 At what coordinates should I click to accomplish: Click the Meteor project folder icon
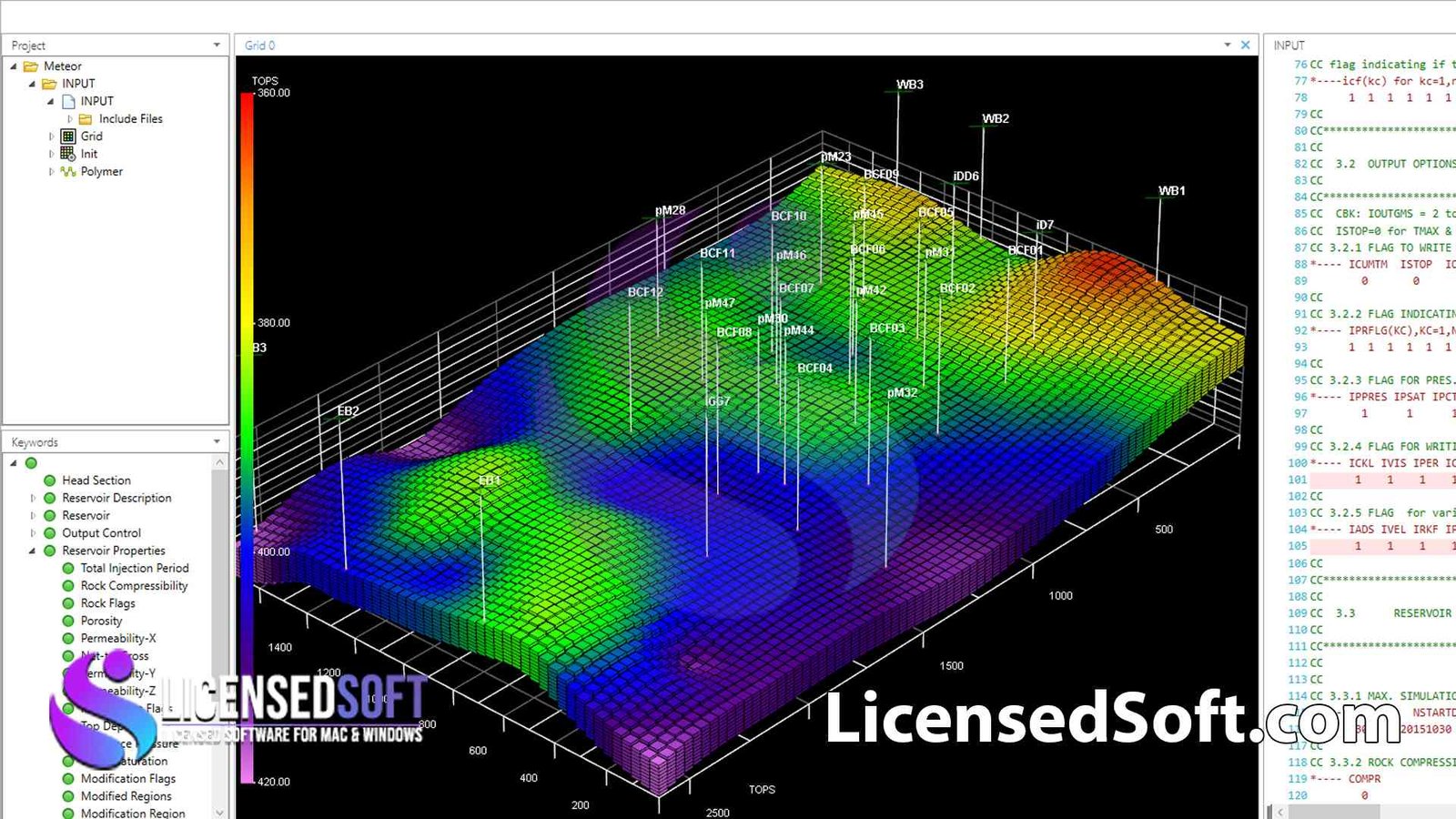click(31, 66)
